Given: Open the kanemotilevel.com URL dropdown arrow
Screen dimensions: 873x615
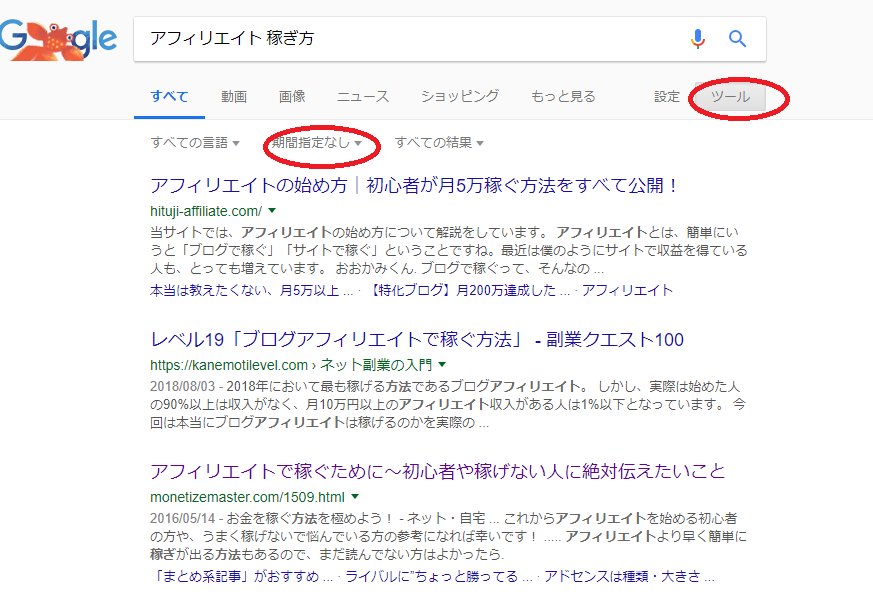Looking at the screenshot, I should click(440, 365).
